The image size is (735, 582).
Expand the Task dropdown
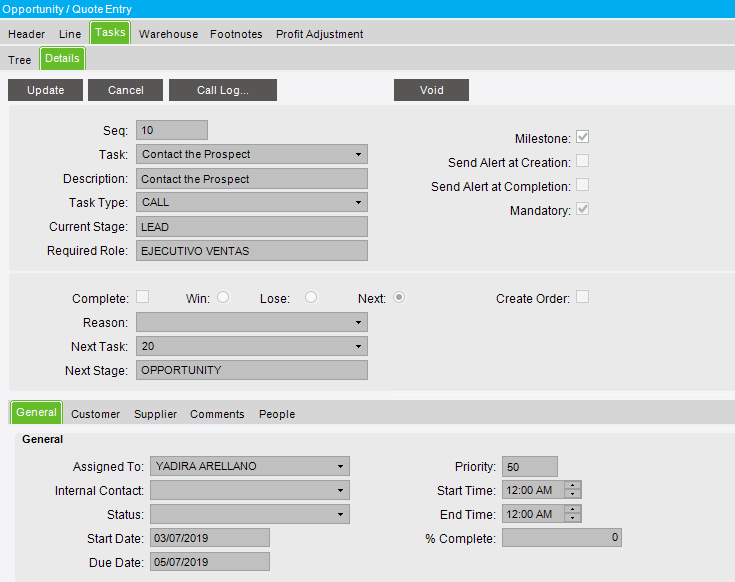tap(358, 154)
